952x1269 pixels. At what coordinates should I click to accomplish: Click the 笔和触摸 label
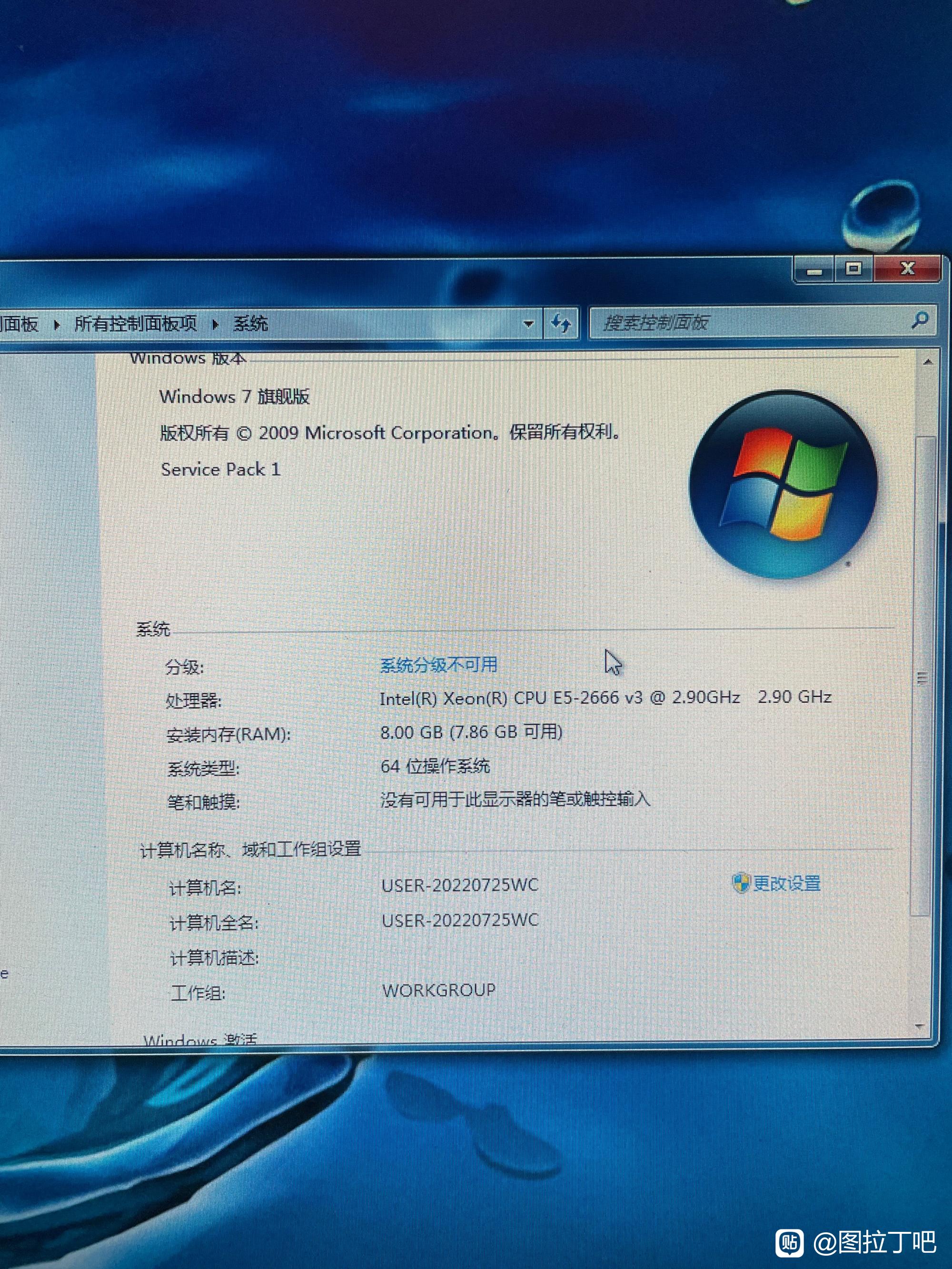click(203, 802)
